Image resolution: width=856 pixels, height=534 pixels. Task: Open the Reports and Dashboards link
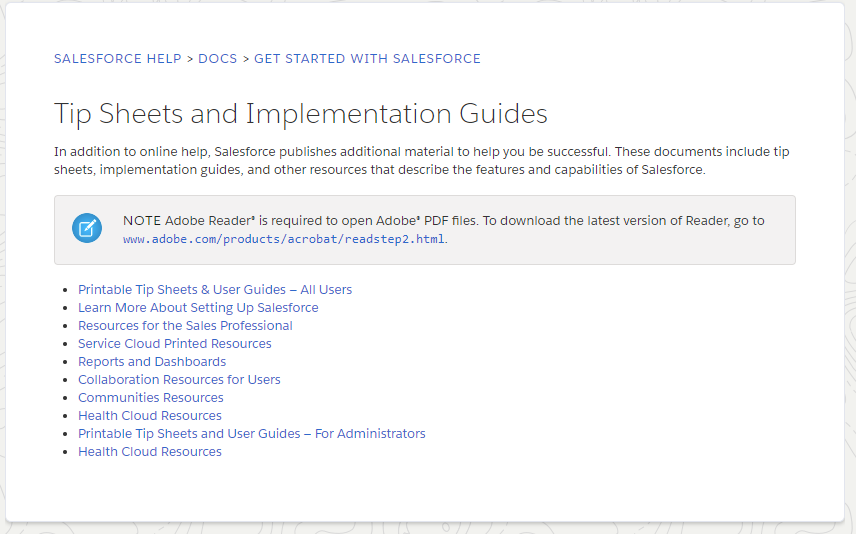152,361
